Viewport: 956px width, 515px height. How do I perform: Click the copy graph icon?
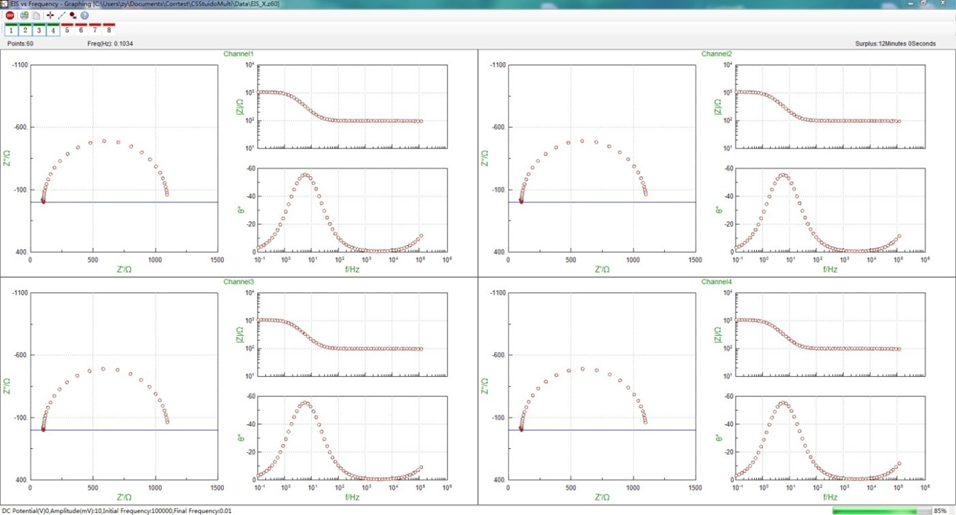[36, 16]
